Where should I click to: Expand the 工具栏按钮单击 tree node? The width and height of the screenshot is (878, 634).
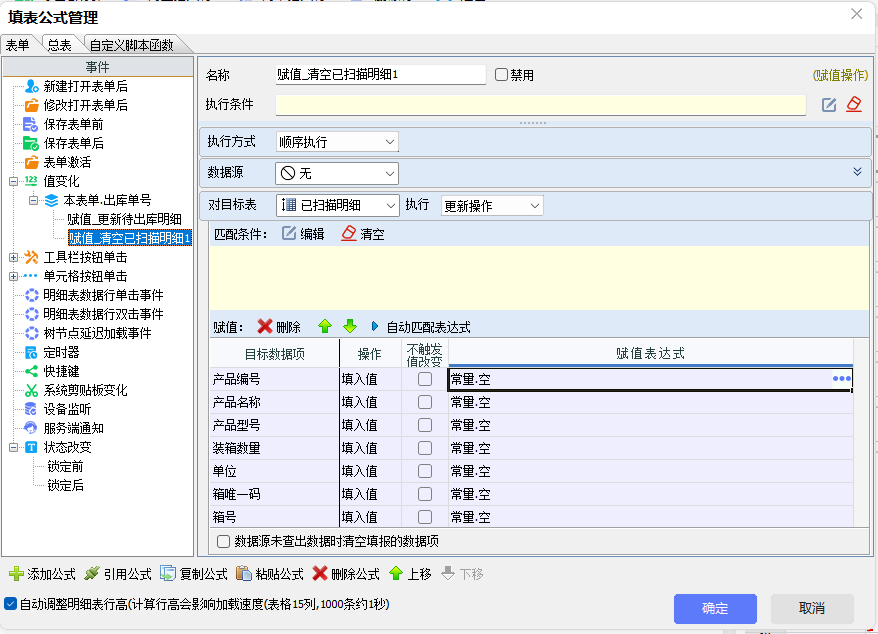14,257
